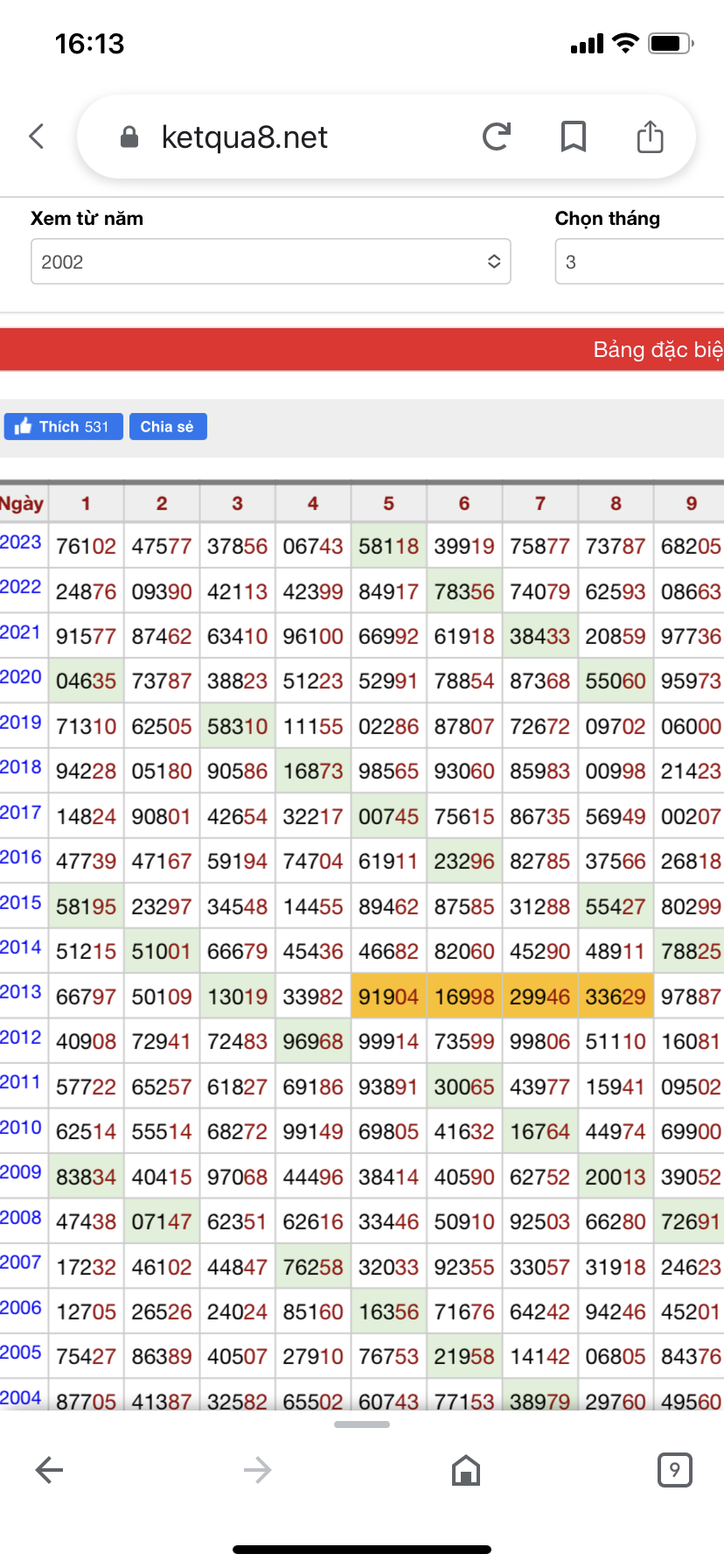724x1568 pixels.
Task: Open year 2018 row link
Action: pyautogui.click(x=21, y=767)
